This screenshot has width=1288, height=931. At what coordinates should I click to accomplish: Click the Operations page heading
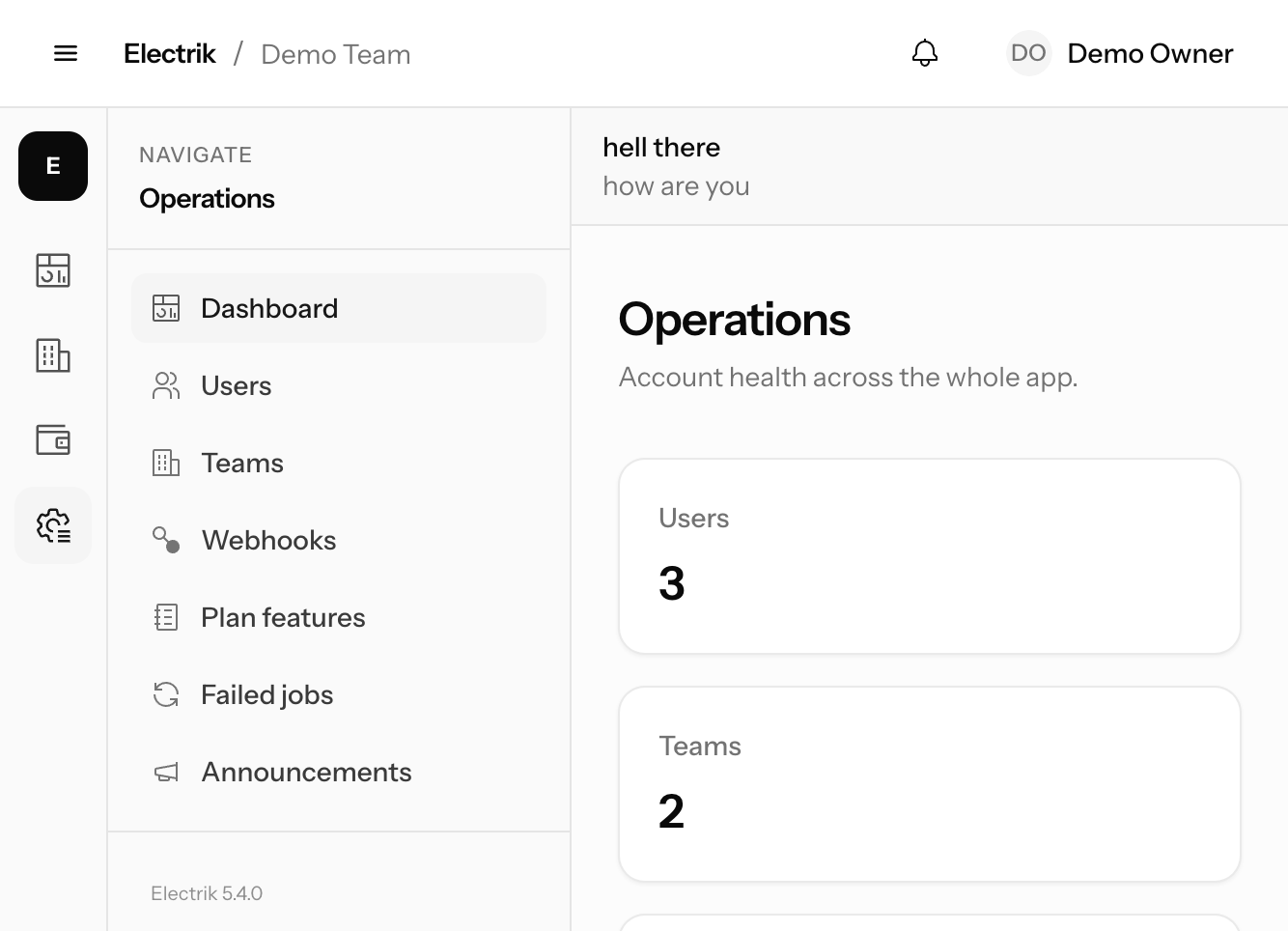coord(735,319)
